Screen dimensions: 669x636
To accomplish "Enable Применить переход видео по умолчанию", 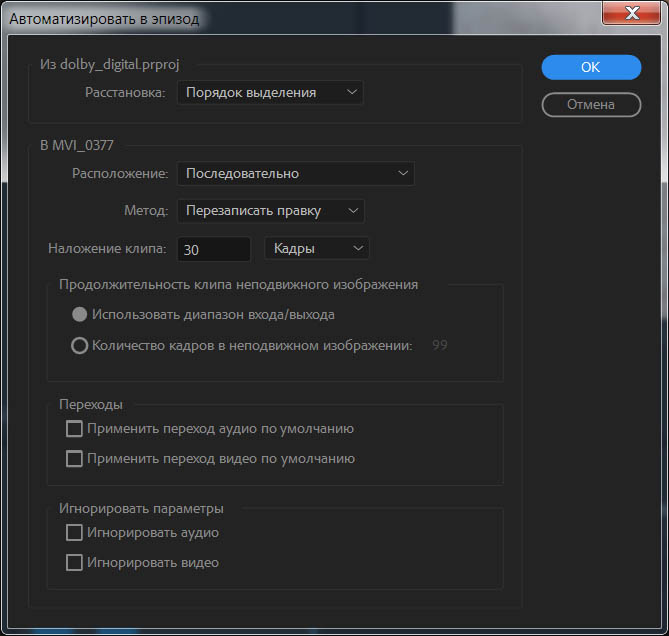I will (74, 459).
